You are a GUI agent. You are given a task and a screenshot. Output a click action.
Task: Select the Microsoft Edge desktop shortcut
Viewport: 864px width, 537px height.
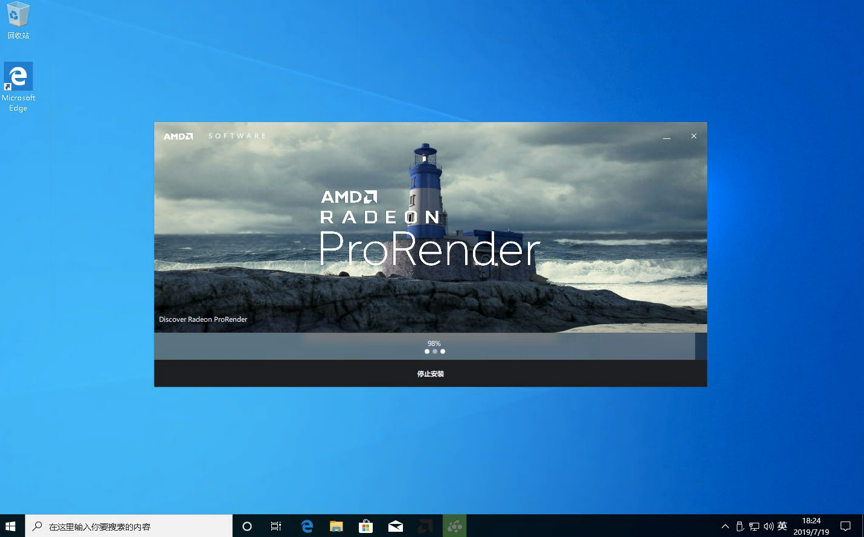(18, 87)
